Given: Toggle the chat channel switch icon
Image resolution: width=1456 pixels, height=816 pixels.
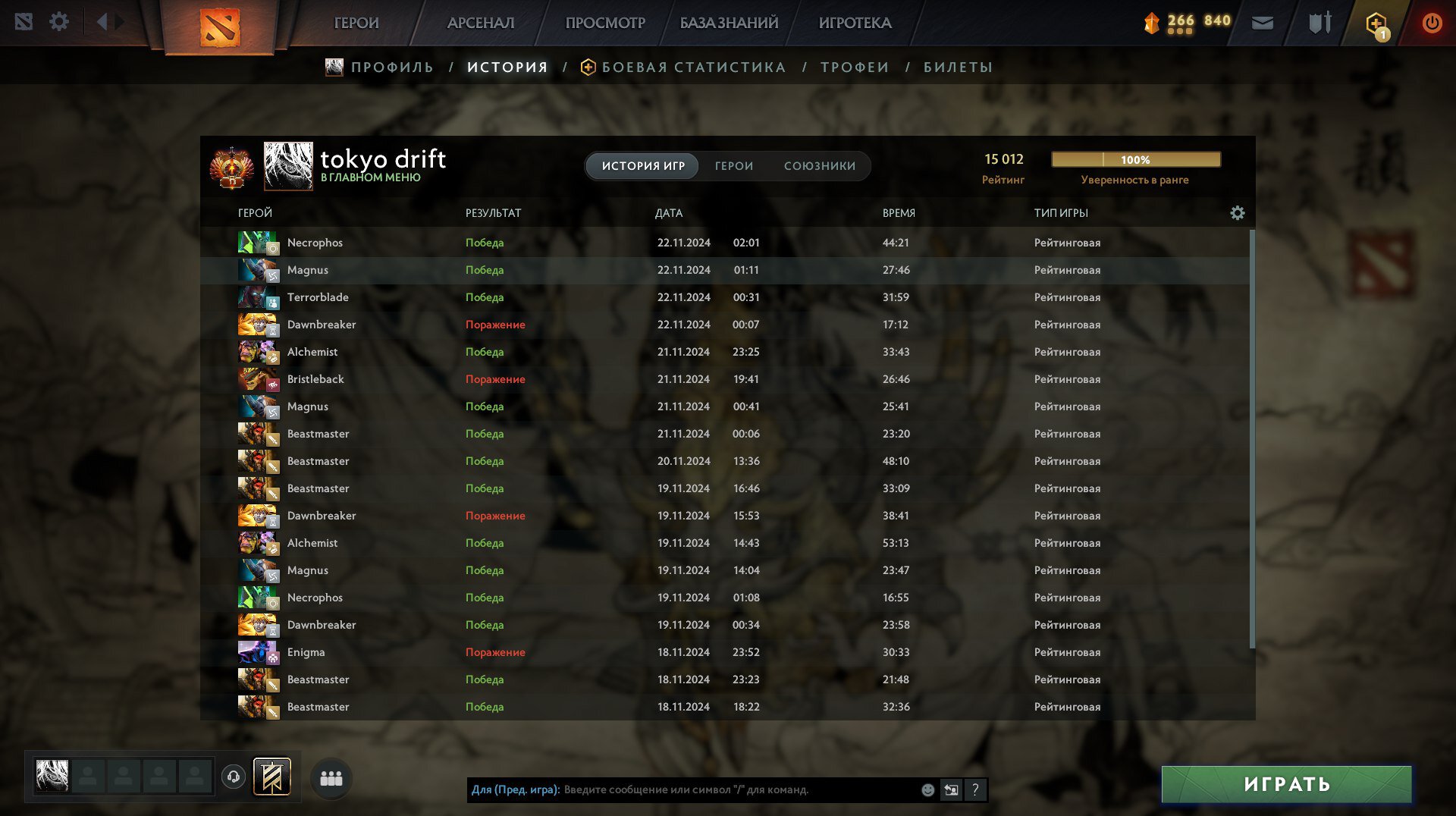Looking at the screenshot, I should (x=951, y=790).
